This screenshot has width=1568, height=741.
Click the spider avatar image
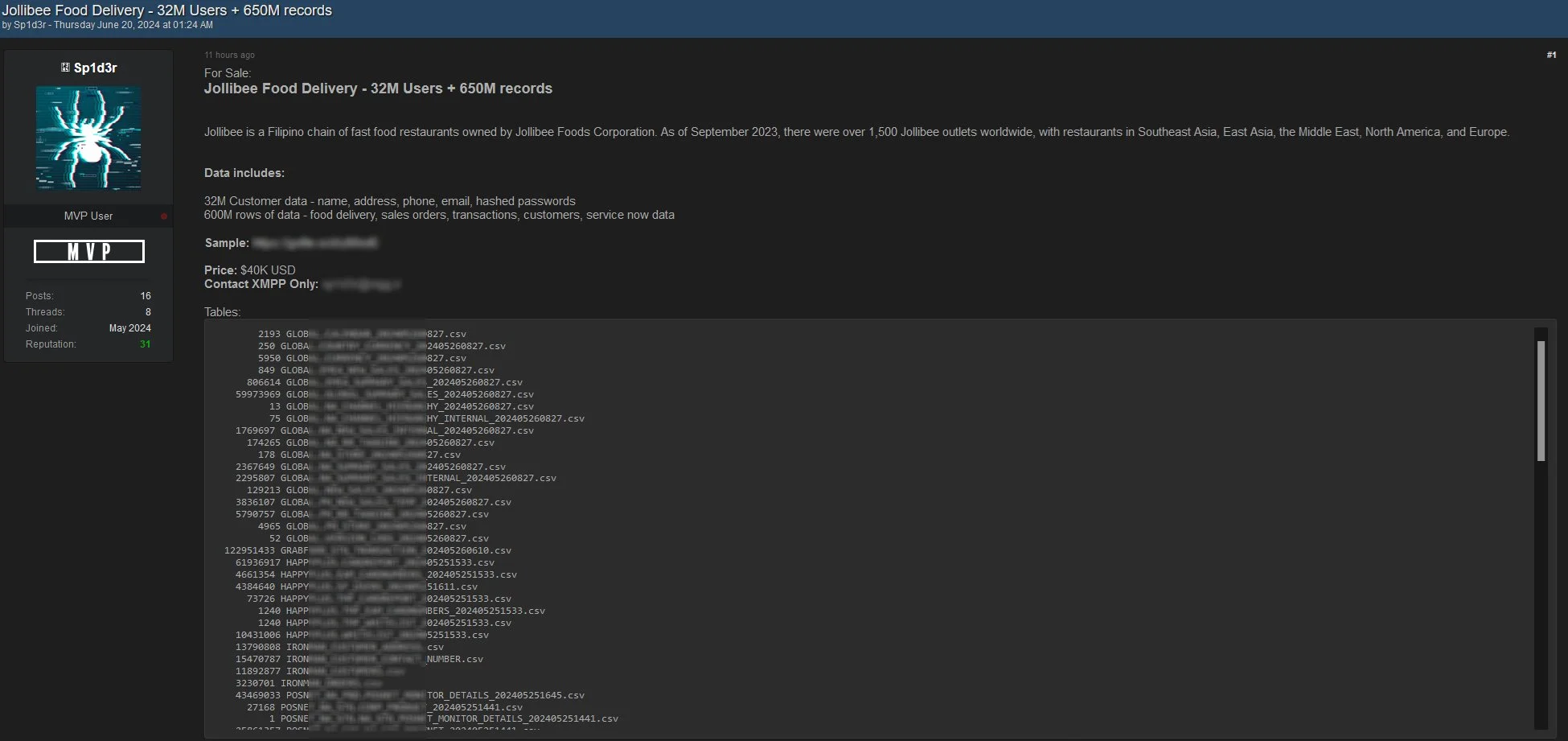(x=88, y=138)
